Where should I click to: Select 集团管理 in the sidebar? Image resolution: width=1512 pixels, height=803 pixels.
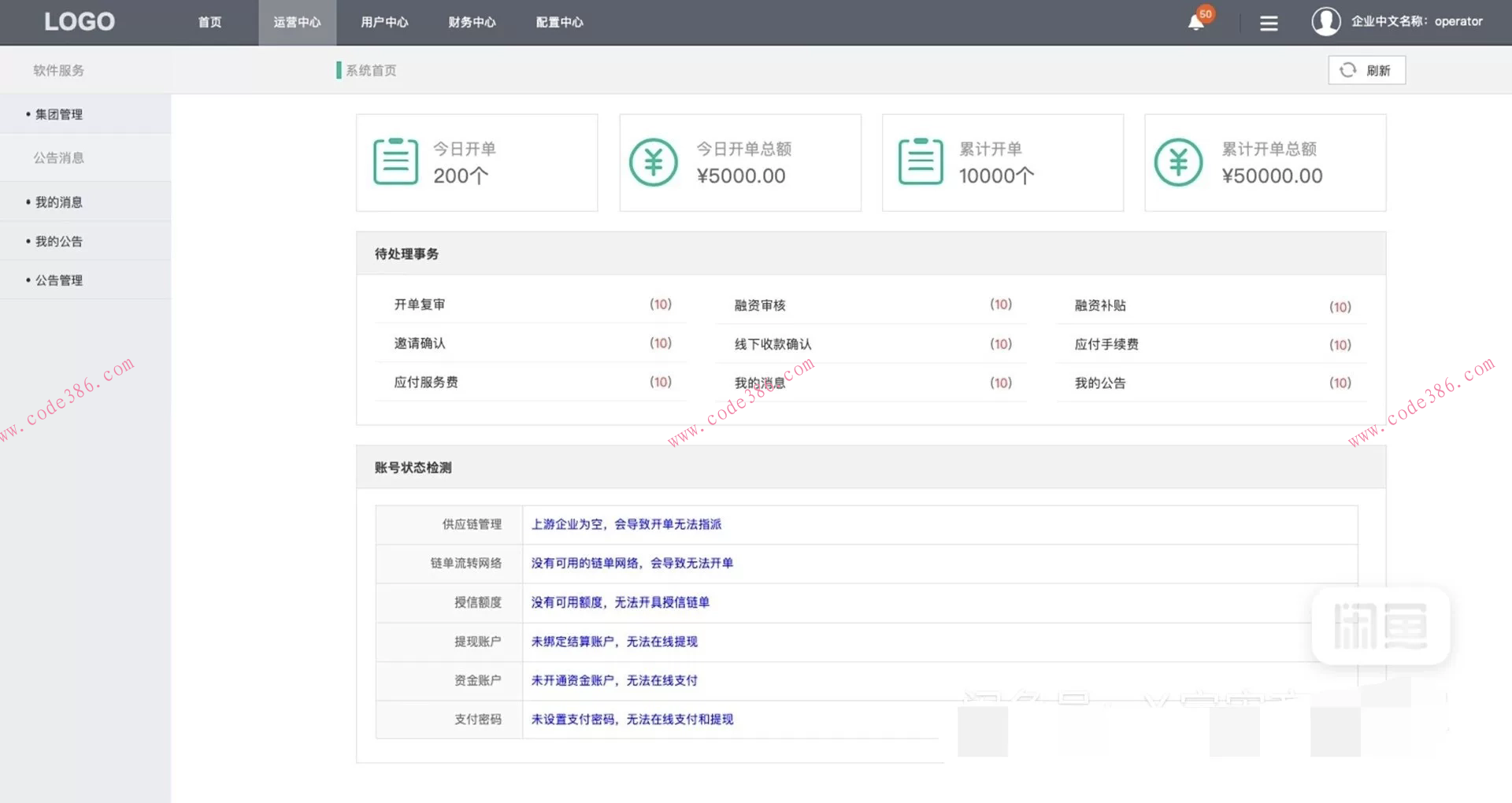pyautogui.click(x=59, y=114)
